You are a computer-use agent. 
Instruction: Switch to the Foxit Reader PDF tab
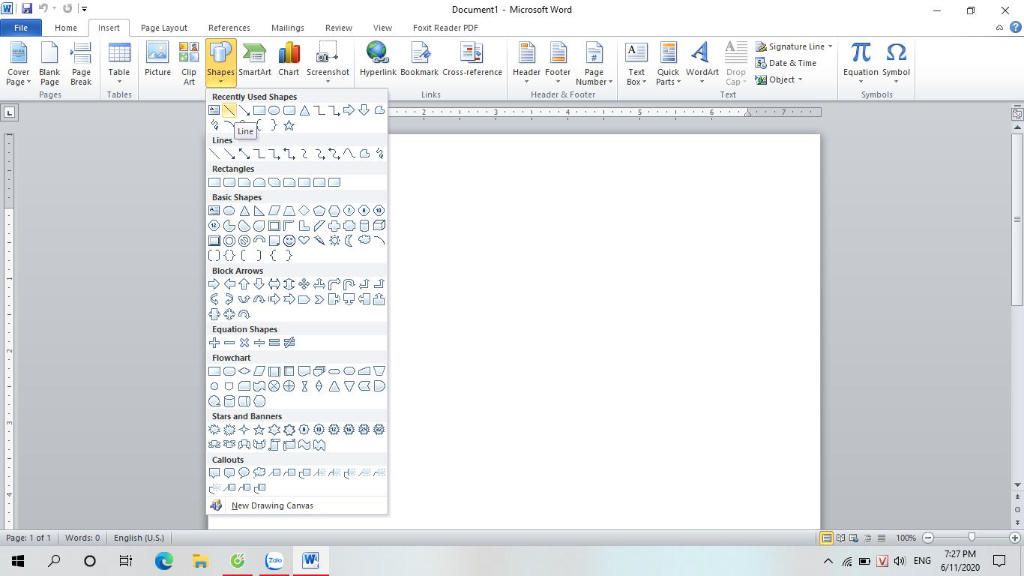pyautogui.click(x=445, y=28)
